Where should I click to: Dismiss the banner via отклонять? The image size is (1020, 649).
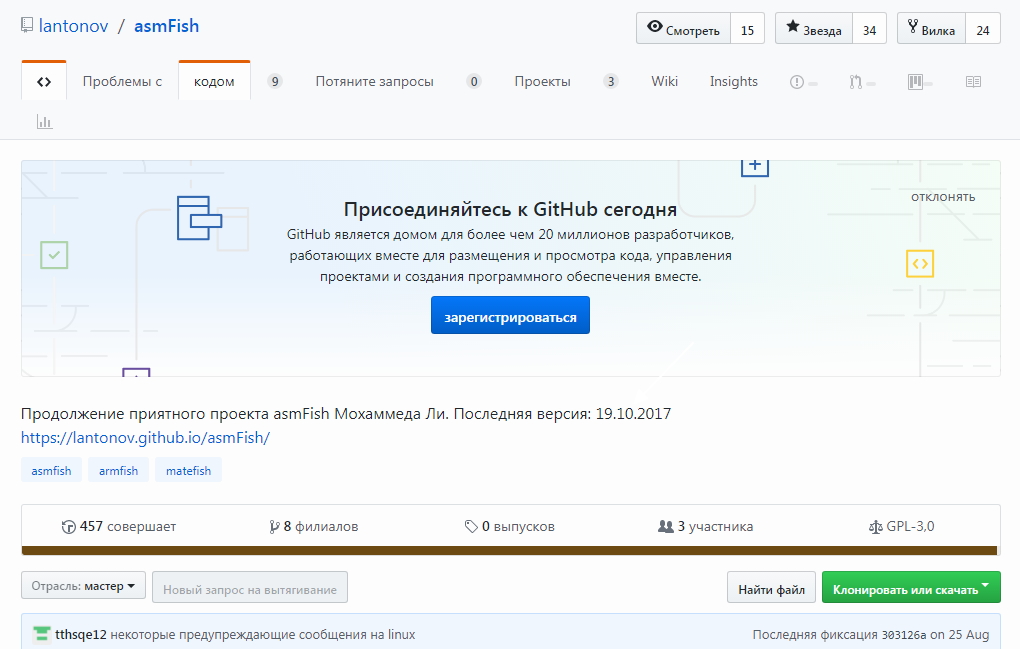(943, 197)
